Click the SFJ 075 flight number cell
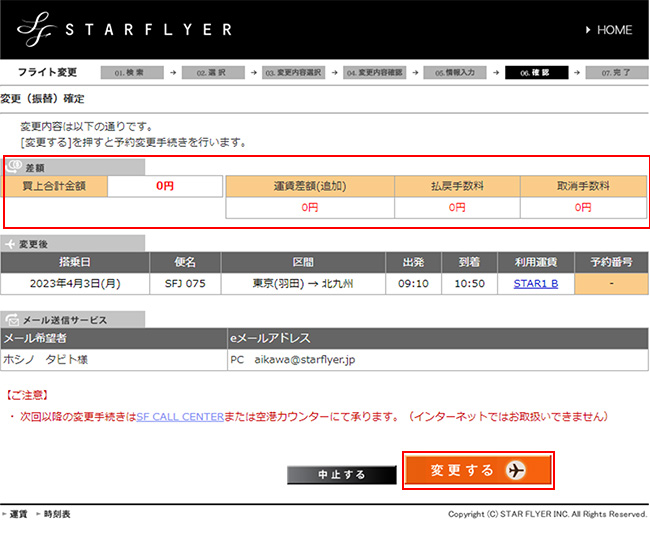The width and height of the screenshot is (650, 536). [185, 283]
